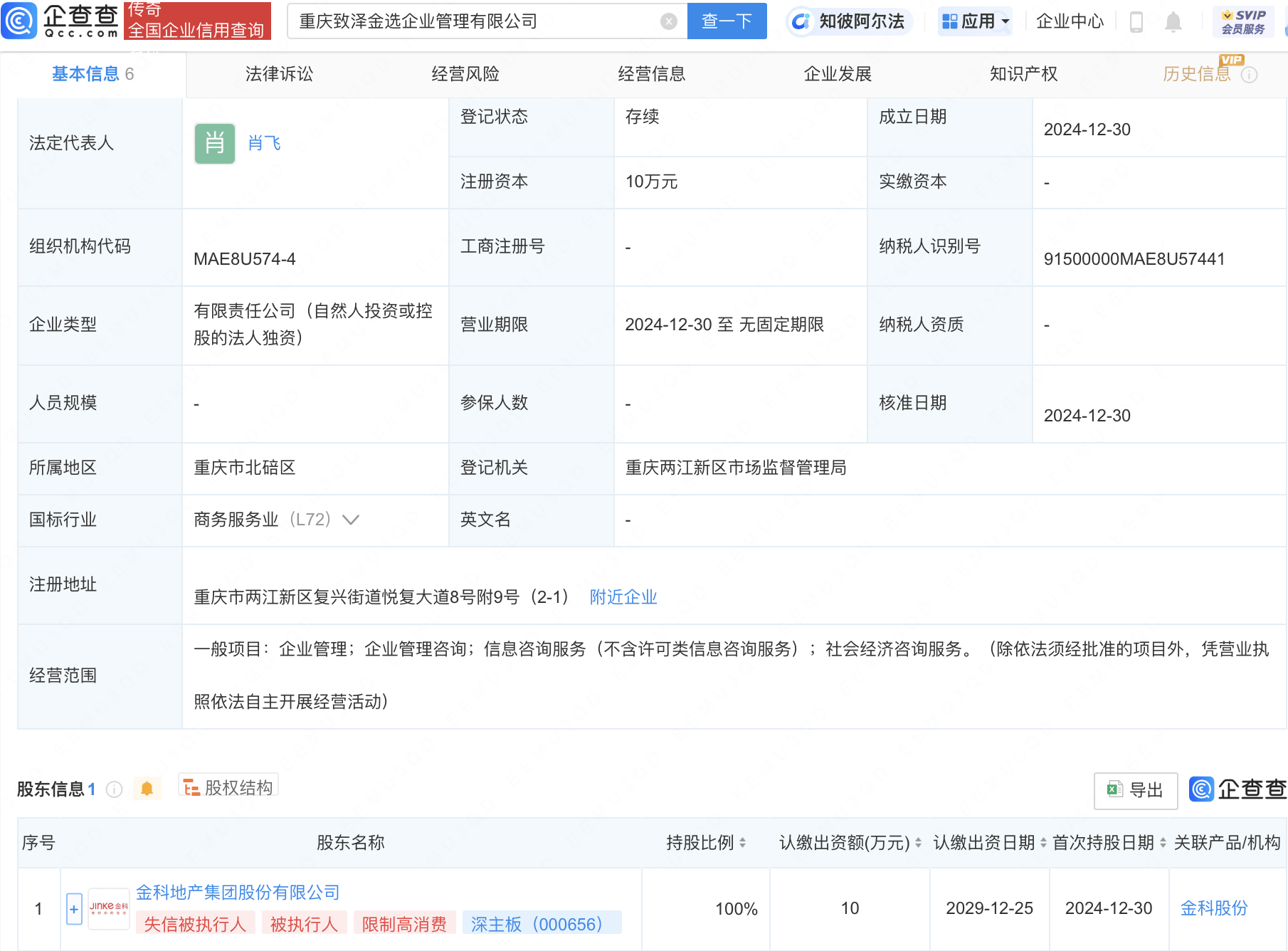Image resolution: width=1288 pixels, height=951 pixels.
Task: Open legal representative 肖飞 profile
Action: coord(265,143)
